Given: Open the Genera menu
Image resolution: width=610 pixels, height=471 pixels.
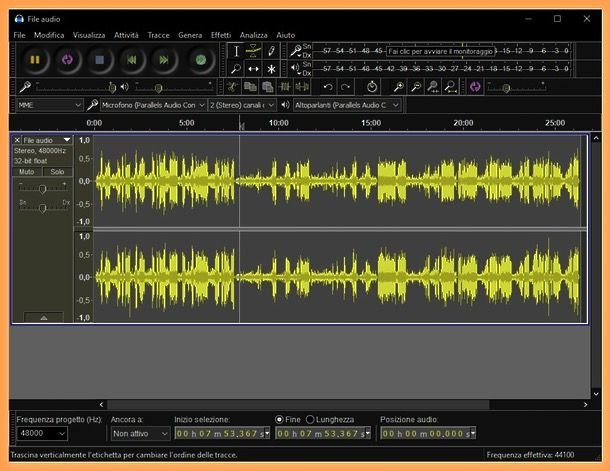Looking at the screenshot, I should pos(190,35).
